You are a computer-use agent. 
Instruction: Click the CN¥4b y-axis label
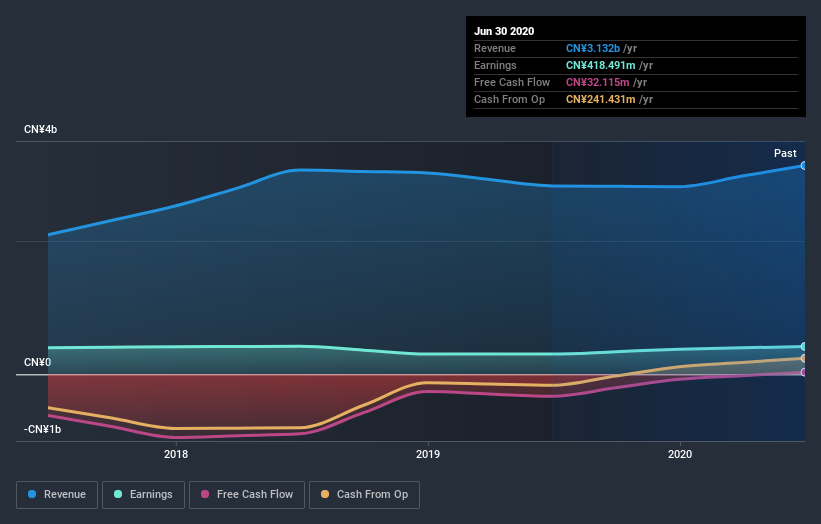40,129
